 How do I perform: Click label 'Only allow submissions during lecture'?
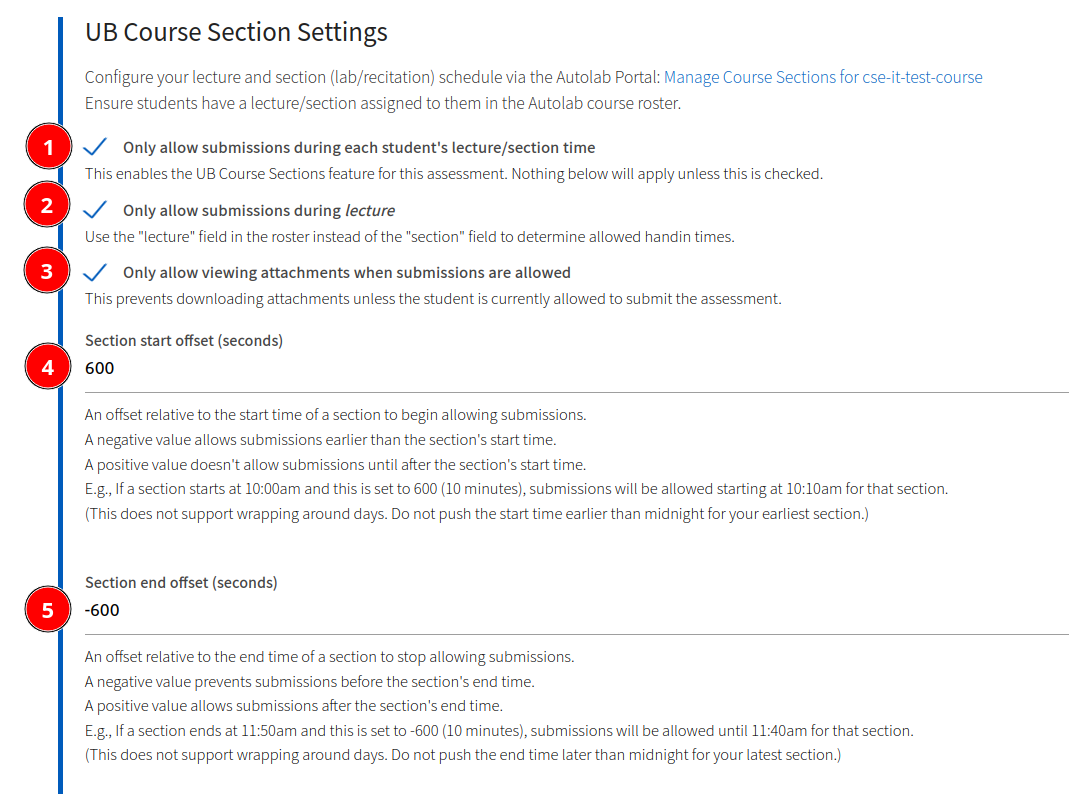coord(258,211)
